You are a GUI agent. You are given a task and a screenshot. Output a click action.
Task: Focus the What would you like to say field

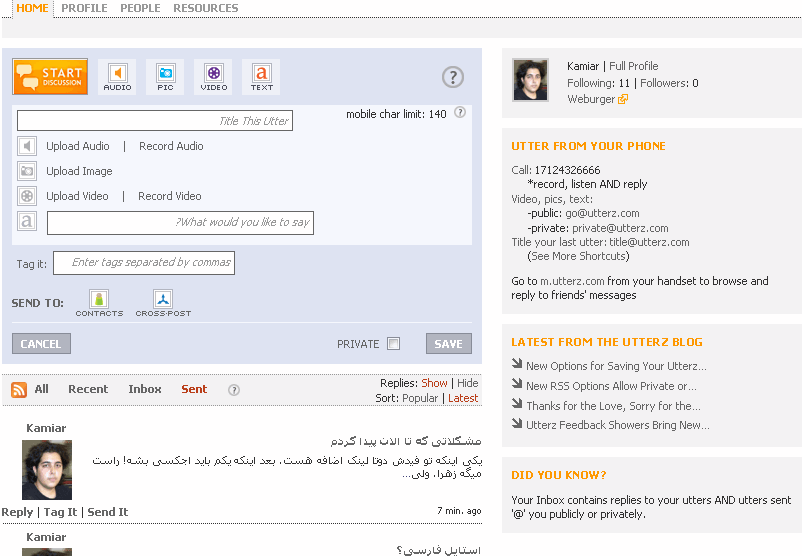coord(181,223)
